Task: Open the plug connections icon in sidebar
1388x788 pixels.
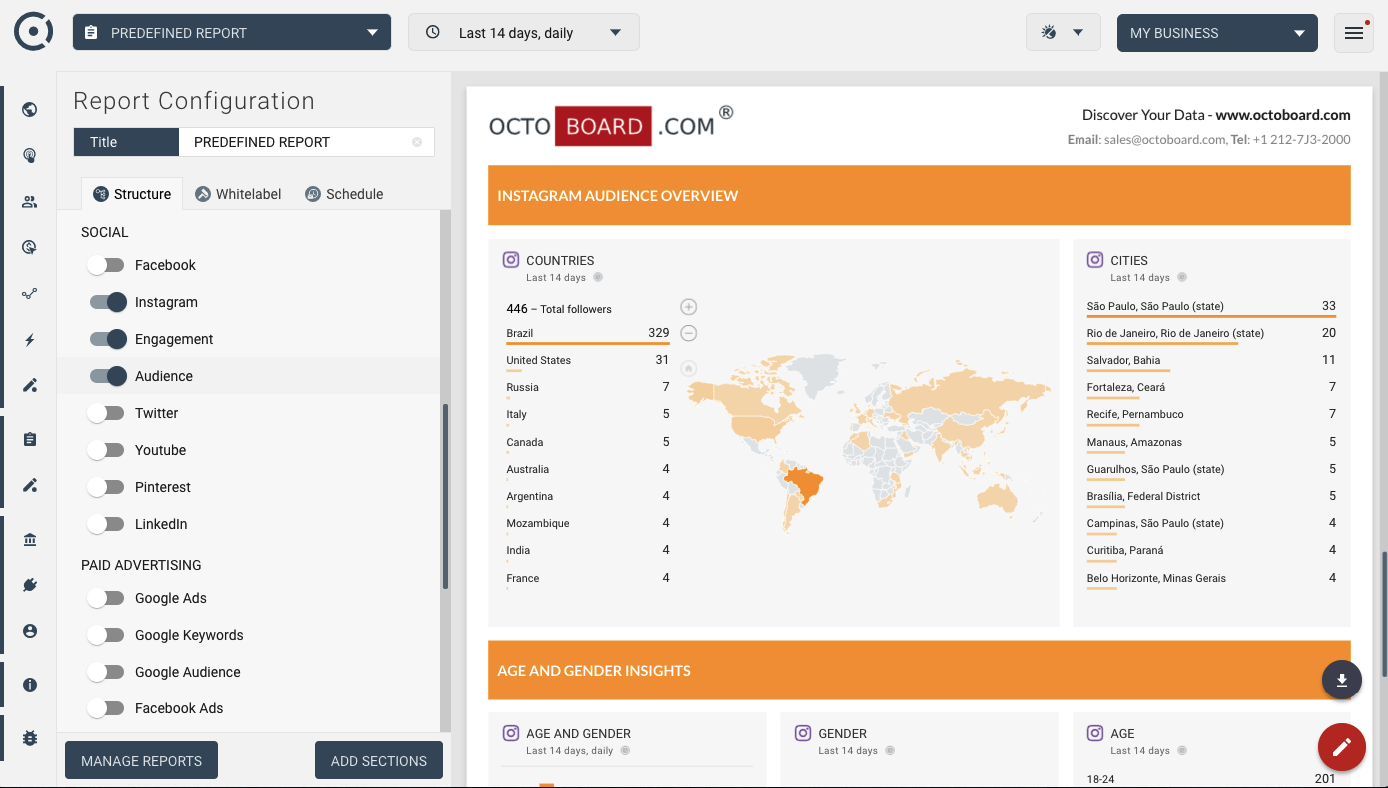Action: [x=30, y=585]
